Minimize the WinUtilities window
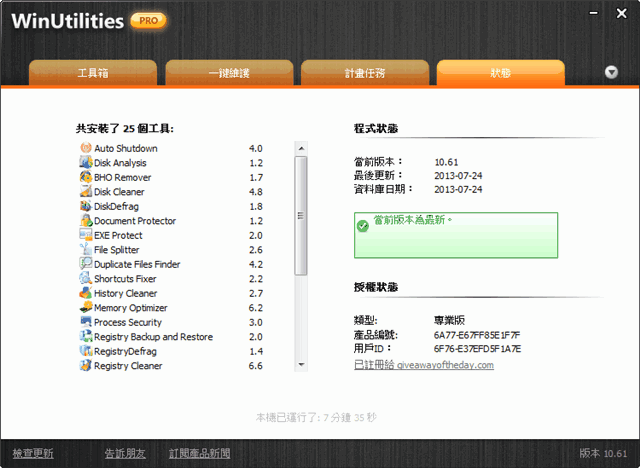 tap(593, 13)
